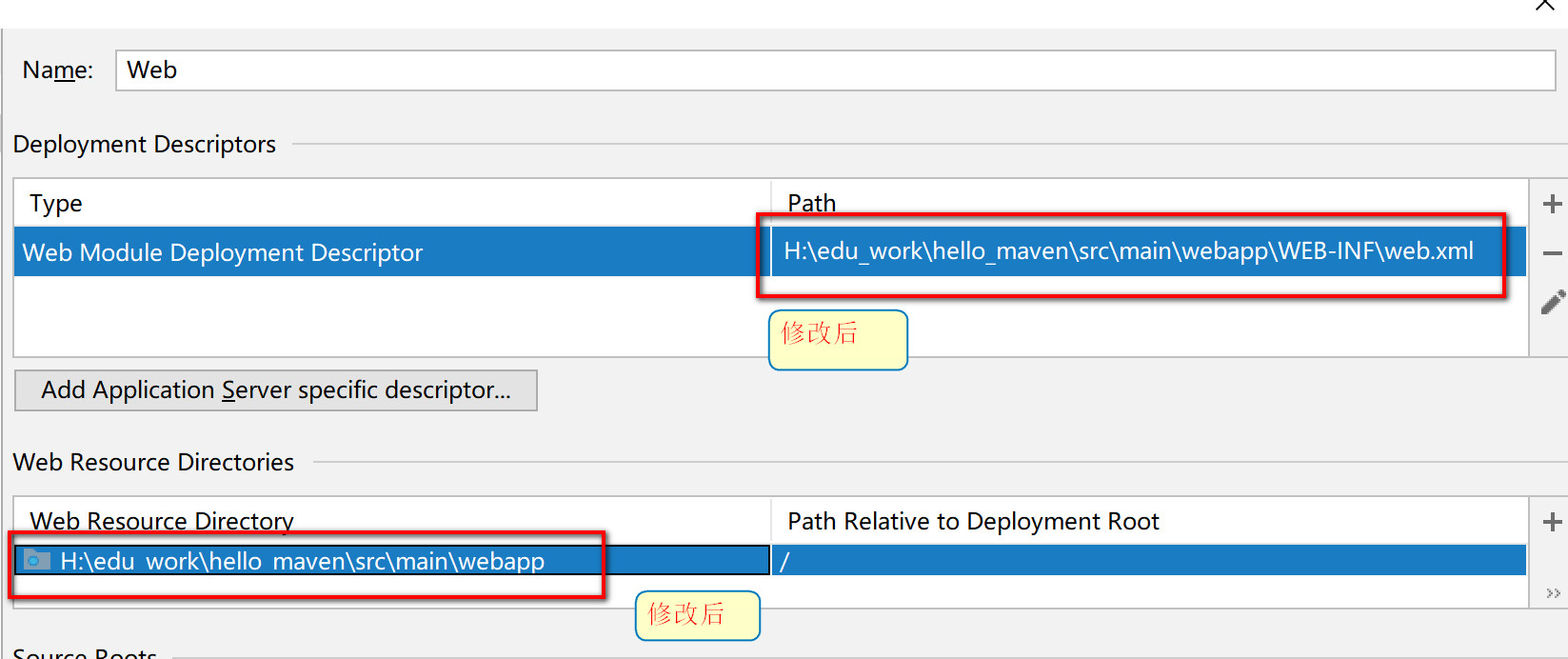
Task: Remove the selected deployment descriptor with minus icon
Action: (1552, 253)
